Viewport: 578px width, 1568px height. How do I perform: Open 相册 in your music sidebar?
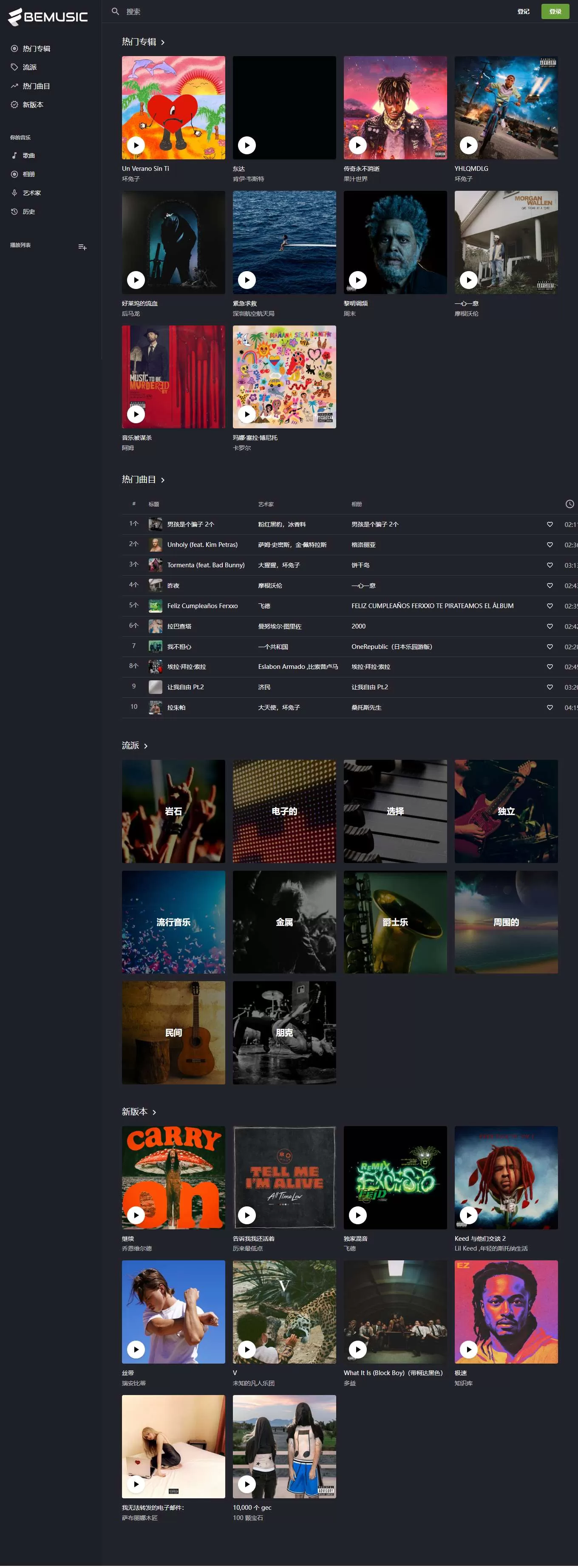click(28, 174)
